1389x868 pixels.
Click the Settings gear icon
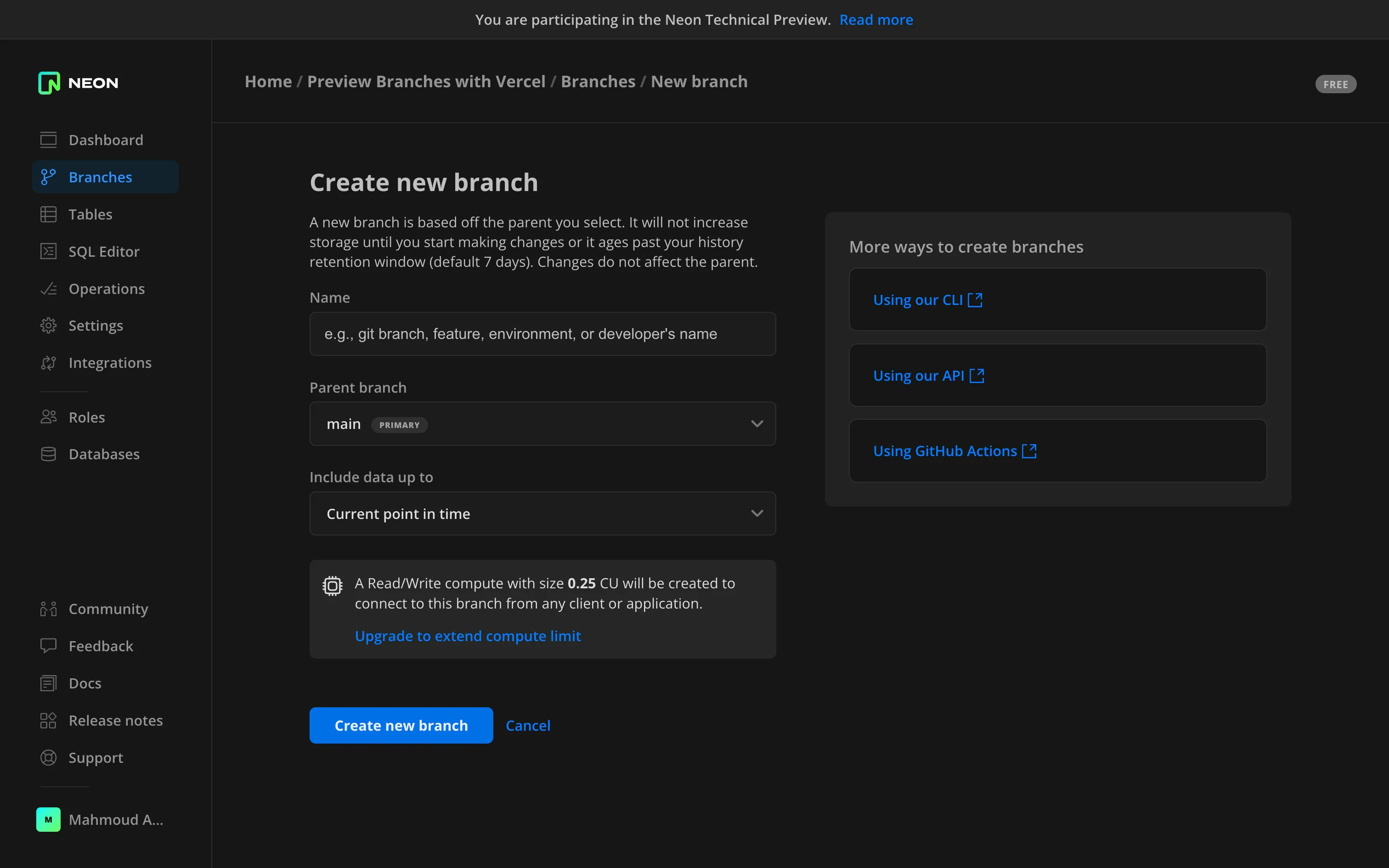point(48,326)
